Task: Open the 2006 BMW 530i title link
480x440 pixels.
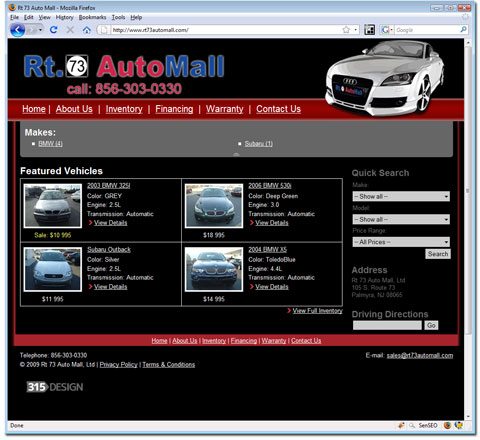Action: (x=270, y=186)
